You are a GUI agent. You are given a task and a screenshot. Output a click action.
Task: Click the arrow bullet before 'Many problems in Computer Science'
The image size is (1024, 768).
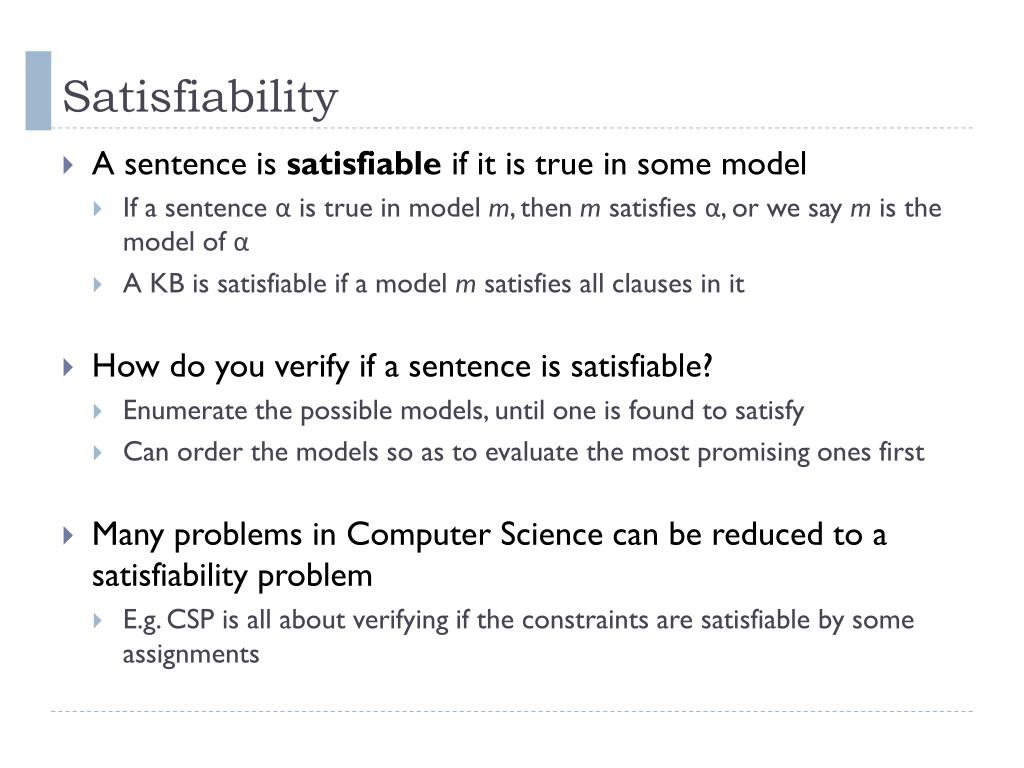[69, 536]
